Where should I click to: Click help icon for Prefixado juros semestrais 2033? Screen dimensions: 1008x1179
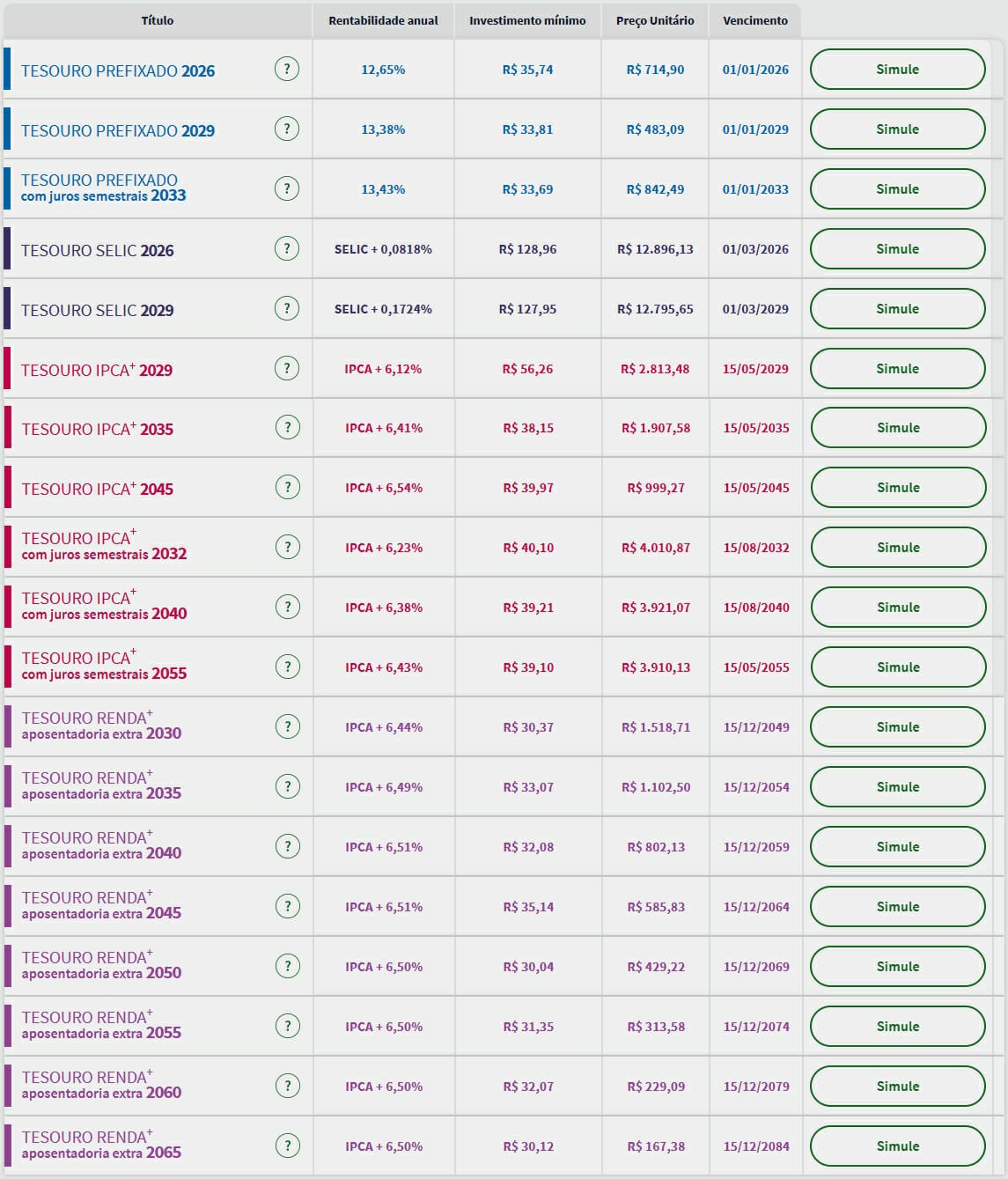click(287, 188)
